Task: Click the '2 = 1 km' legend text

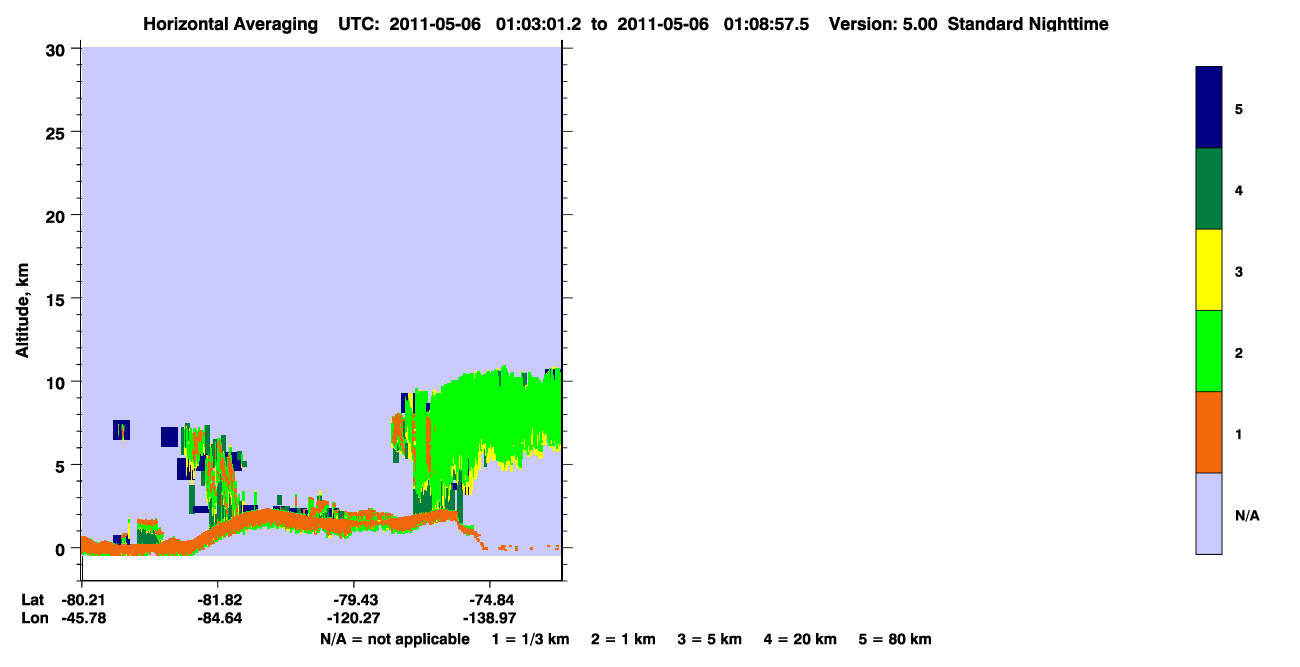Action: (623, 639)
